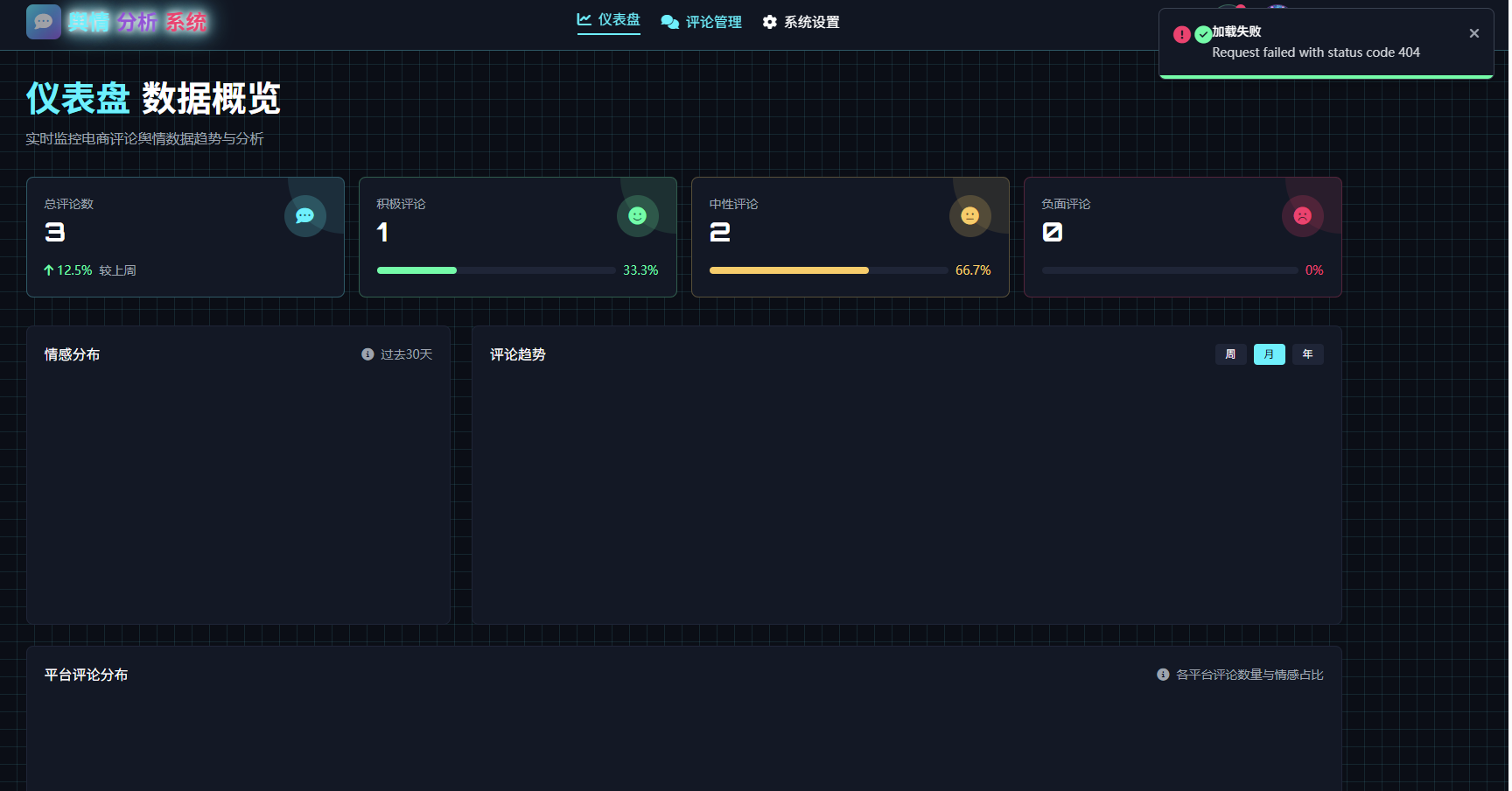Screen dimensions: 1512x791
Task: Click the red sad face negative icon
Action: 1302,216
